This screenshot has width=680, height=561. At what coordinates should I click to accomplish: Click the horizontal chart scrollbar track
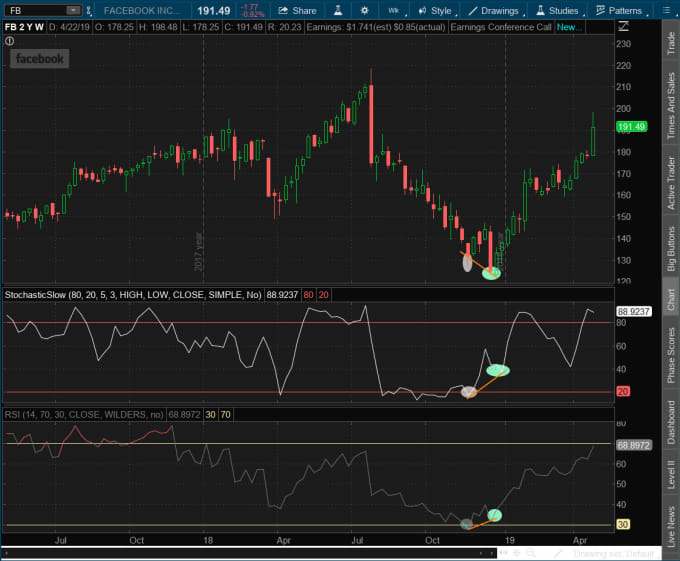(x=248, y=553)
